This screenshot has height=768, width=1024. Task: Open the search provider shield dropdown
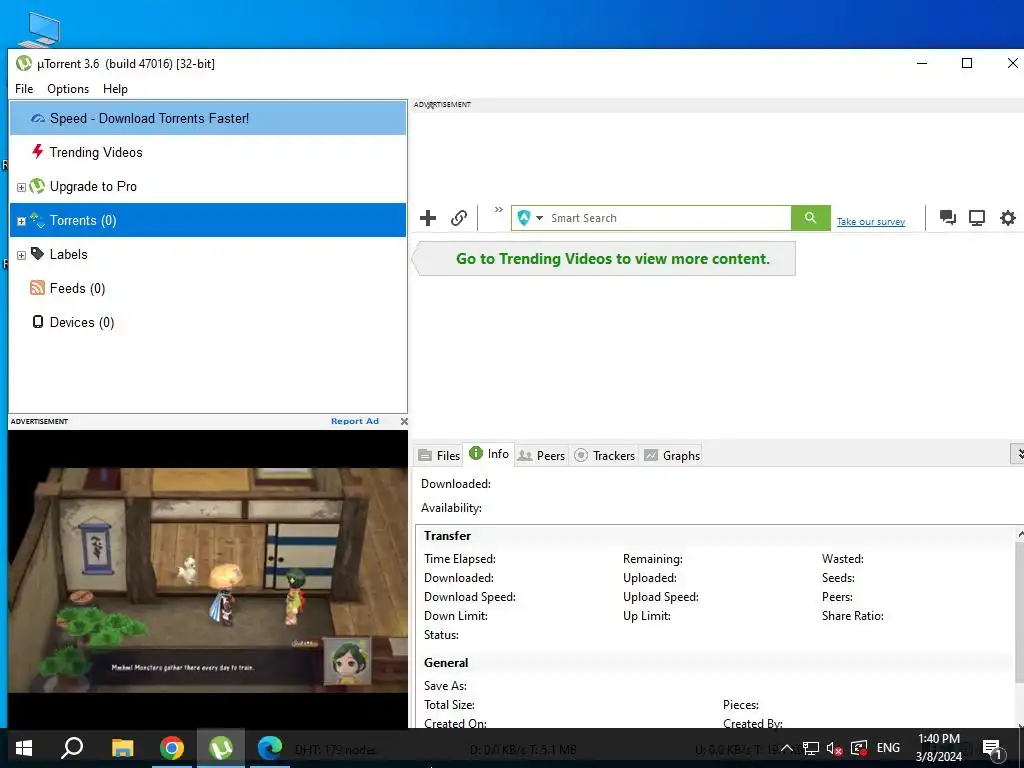point(530,218)
